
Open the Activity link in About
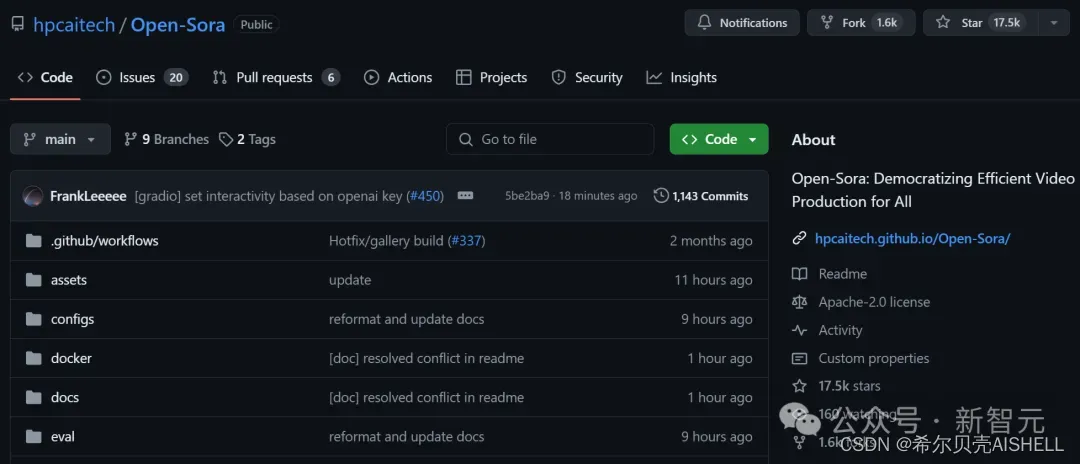point(840,330)
